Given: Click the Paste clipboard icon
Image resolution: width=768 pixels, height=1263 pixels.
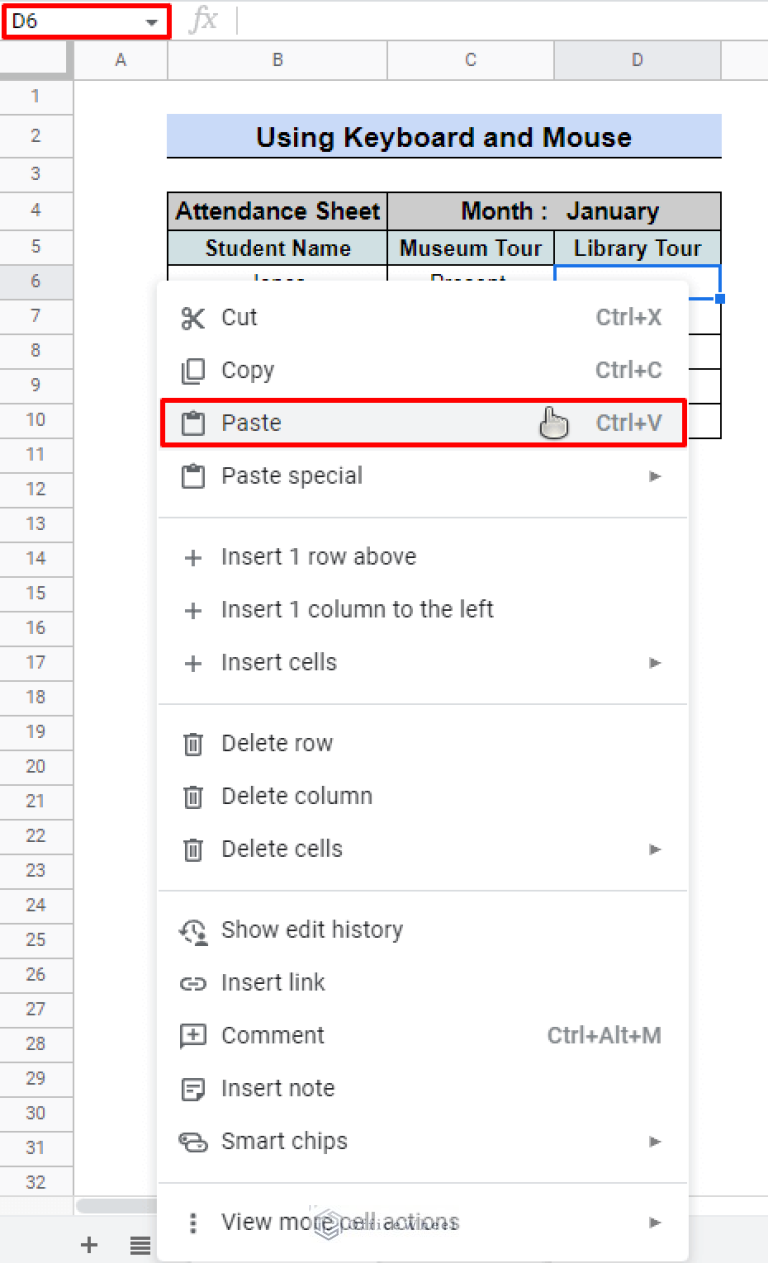Looking at the screenshot, I should click(x=193, y=422).
